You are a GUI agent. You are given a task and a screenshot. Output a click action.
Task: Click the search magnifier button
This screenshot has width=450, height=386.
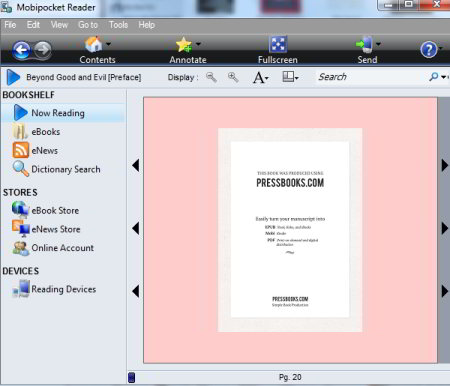[434, 77]
